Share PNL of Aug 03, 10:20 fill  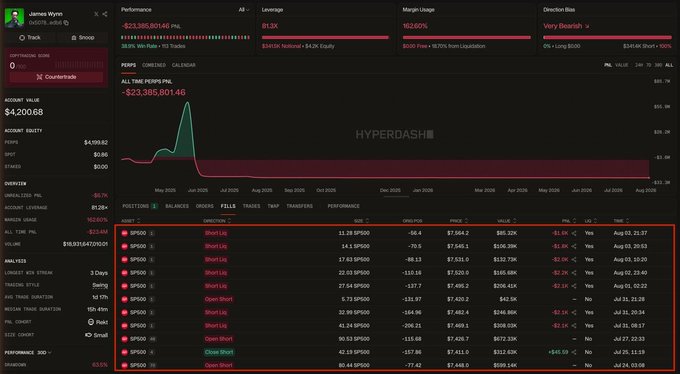click(574, 259)
